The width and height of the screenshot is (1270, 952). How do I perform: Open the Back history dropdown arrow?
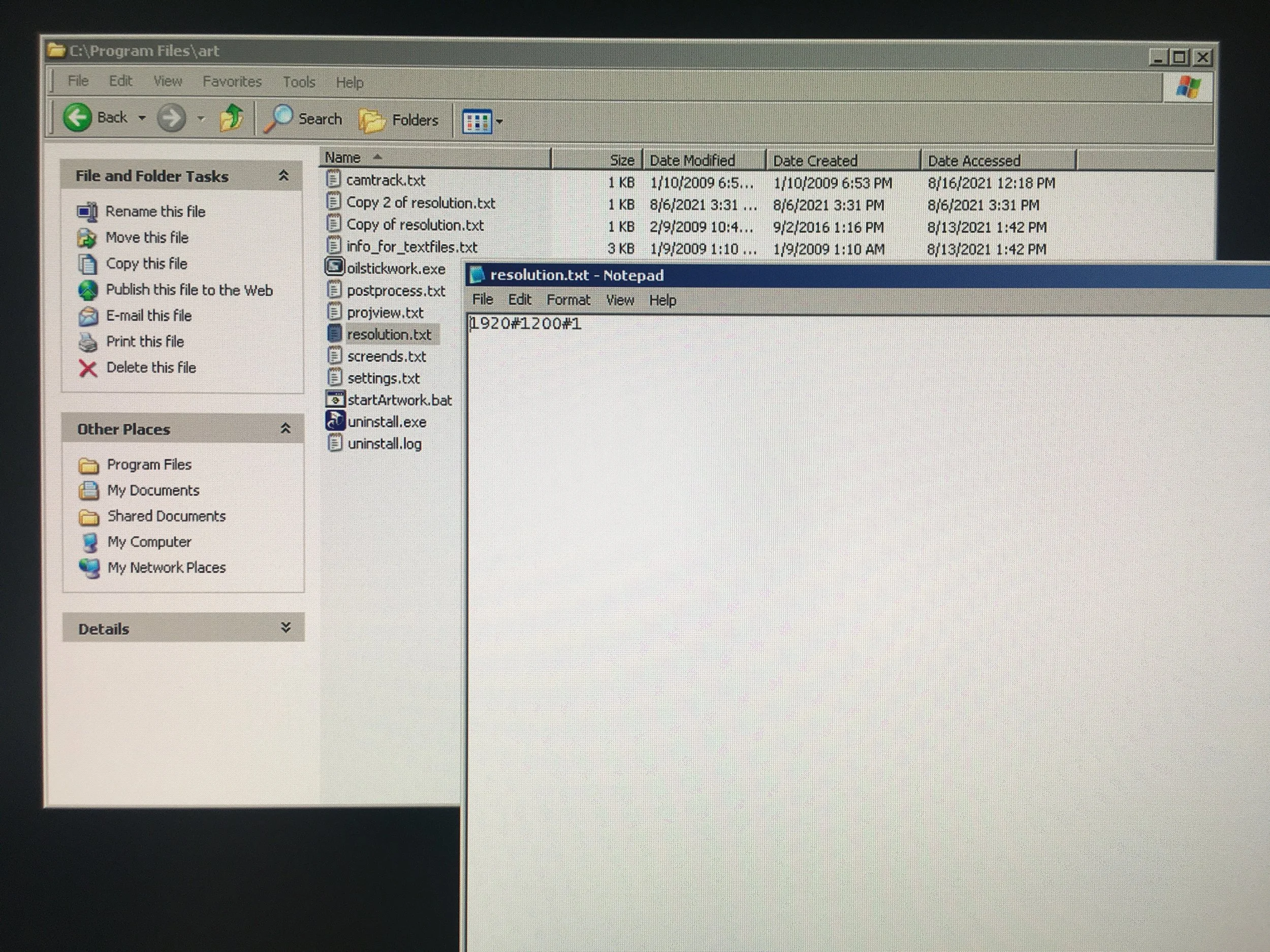142,118
